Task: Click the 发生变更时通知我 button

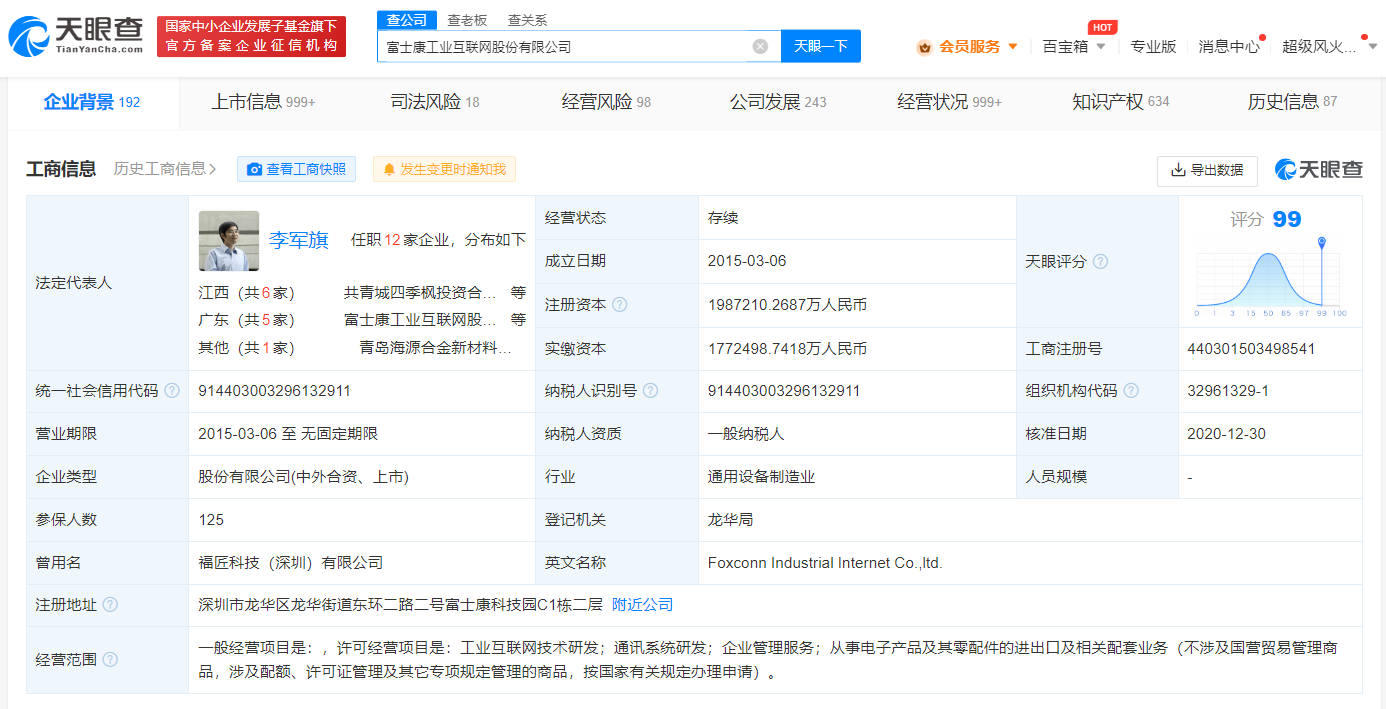Action: [444, 169]
